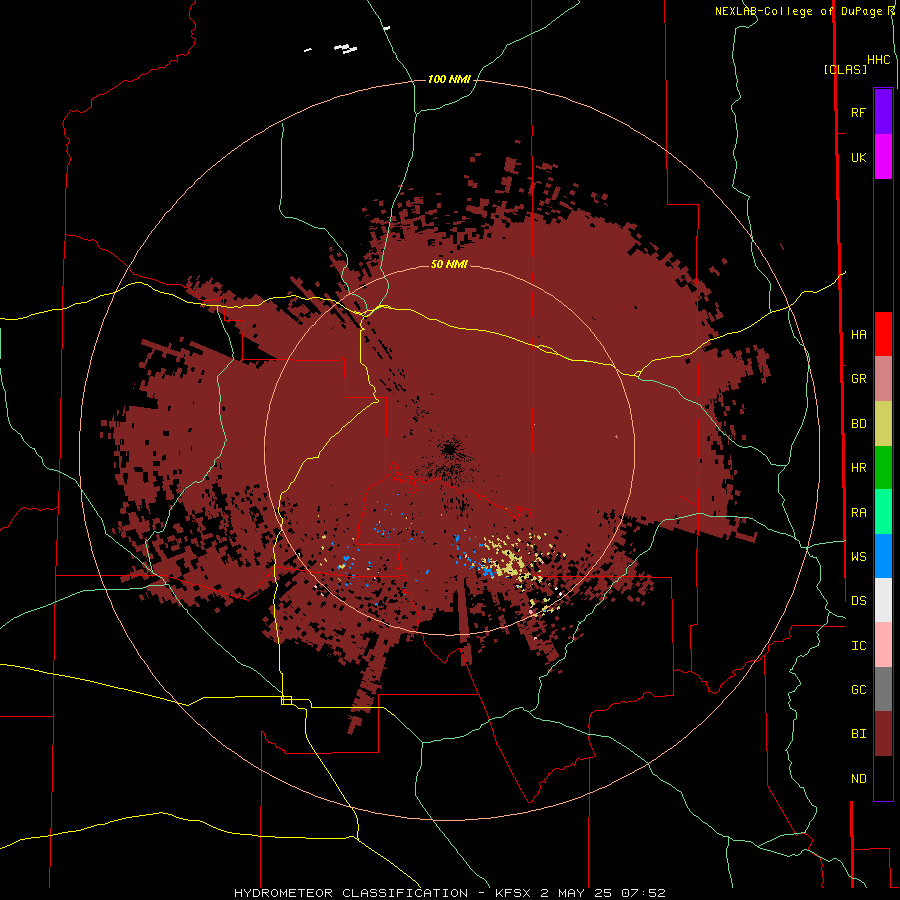Screen dimensions: 900x900
Task: Click the WS legend label
Action: [858, 556]
